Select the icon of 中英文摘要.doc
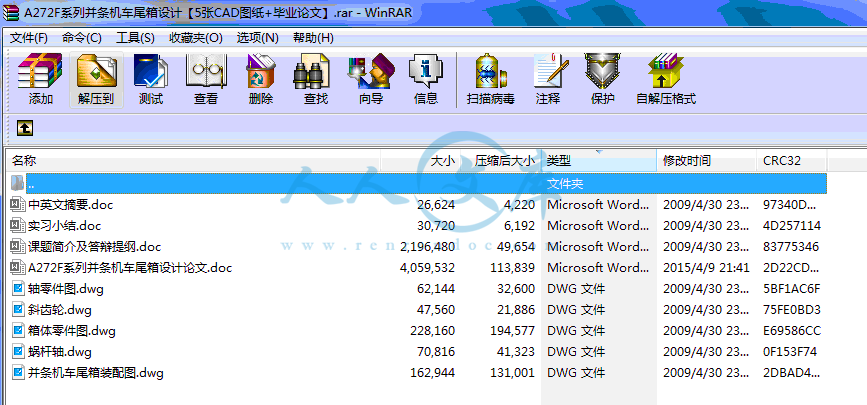The height and width of the screenshot is (405, 867). point(18,205)
